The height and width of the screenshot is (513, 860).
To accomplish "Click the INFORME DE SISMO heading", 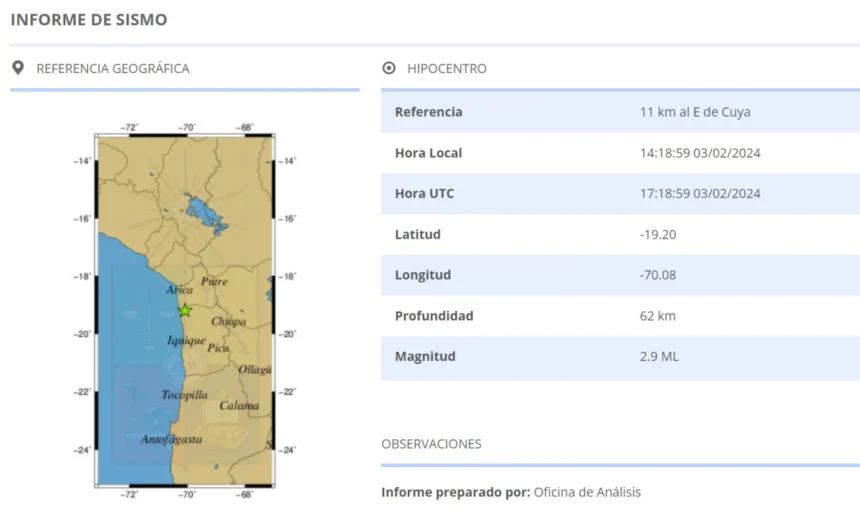I will (89, 20).
